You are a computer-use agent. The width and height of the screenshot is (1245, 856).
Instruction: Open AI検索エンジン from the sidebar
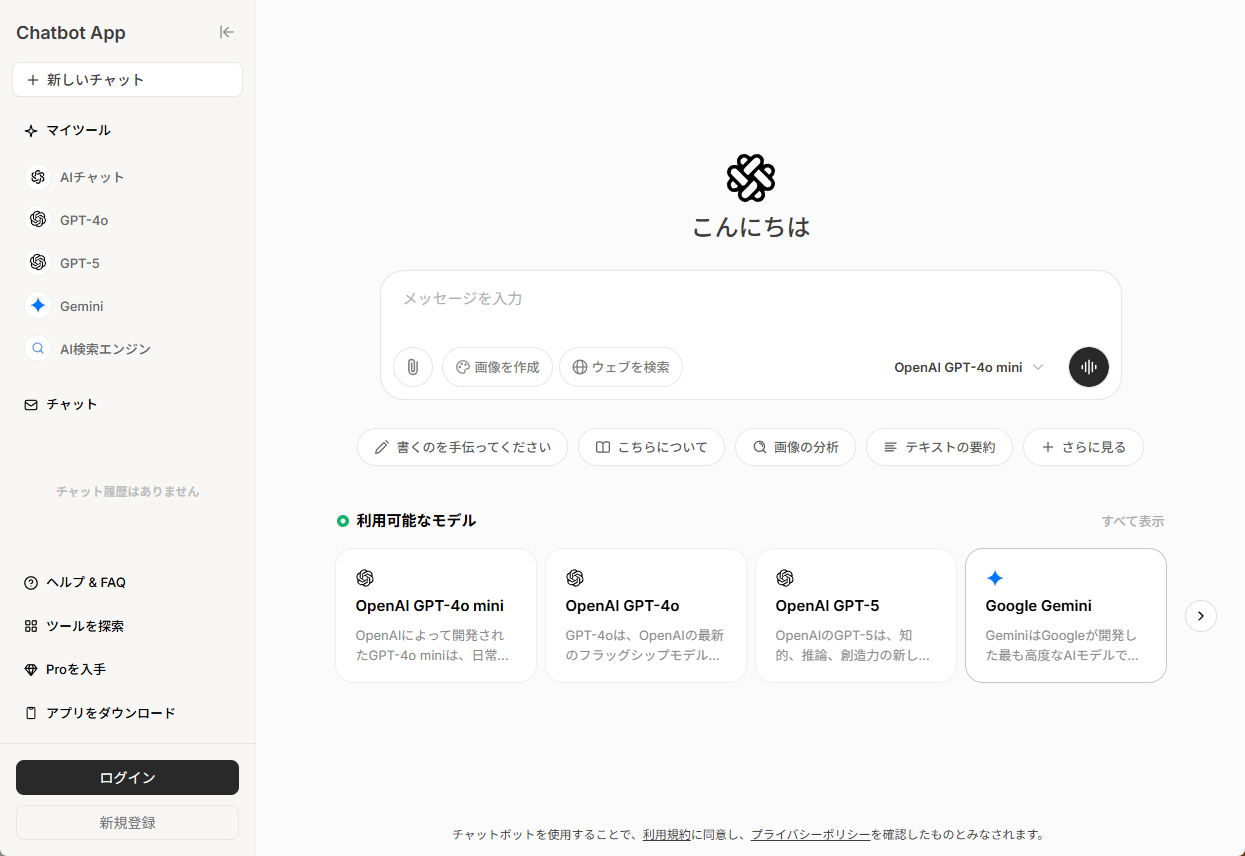click(127, 349)
